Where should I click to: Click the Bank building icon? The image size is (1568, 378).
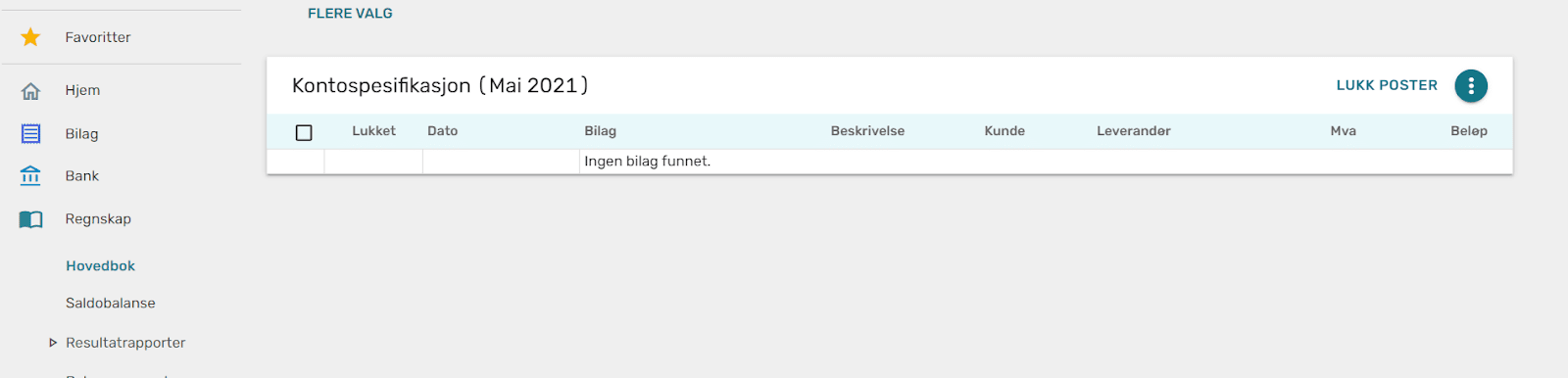[30, 176]
